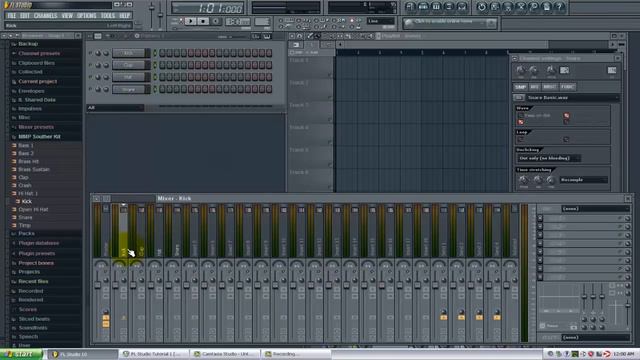
Task: Open the Resample time stretching dropdown
Action: coord(584,180)
